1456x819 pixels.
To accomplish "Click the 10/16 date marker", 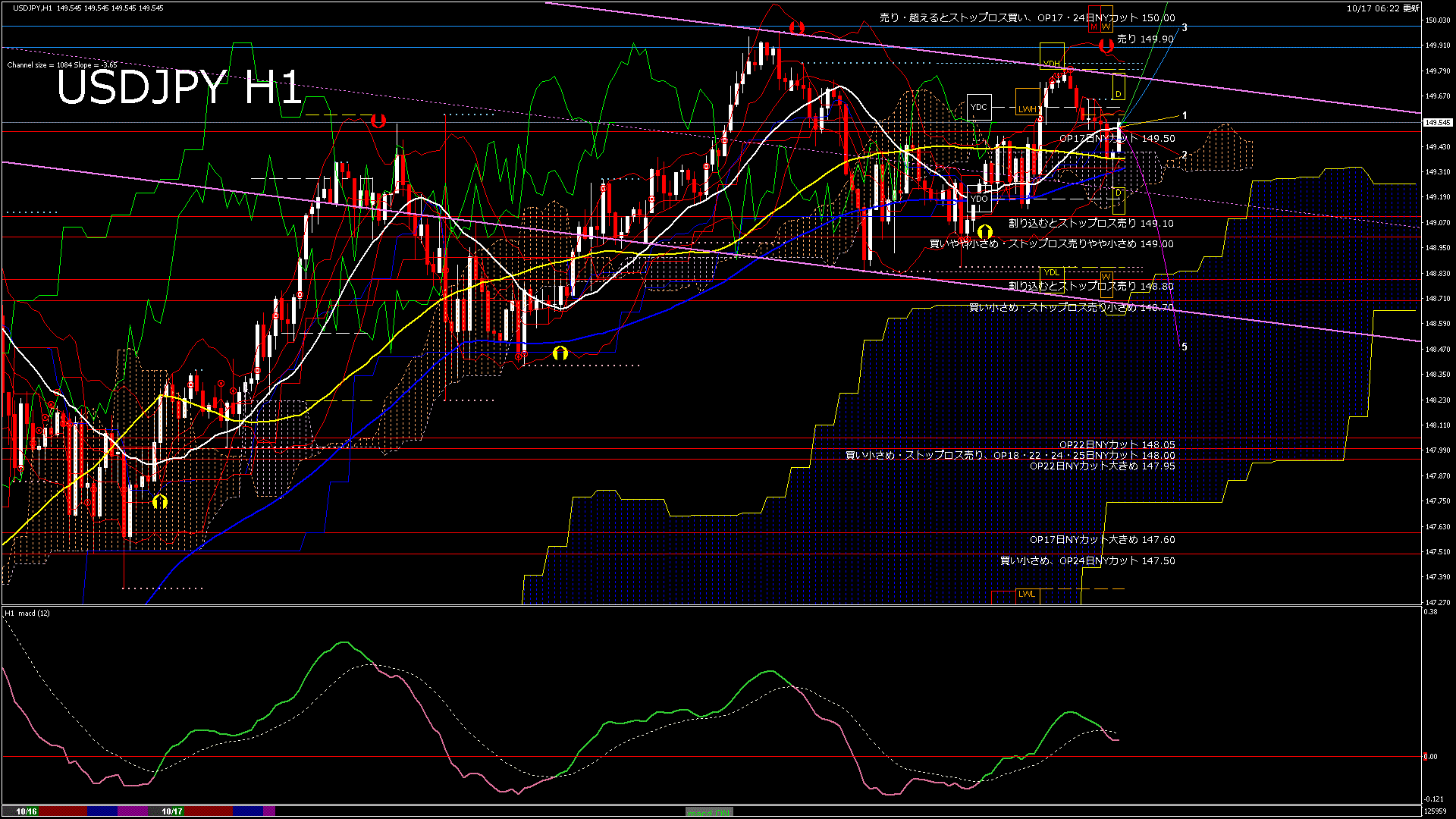I will (x=27, y=811).
